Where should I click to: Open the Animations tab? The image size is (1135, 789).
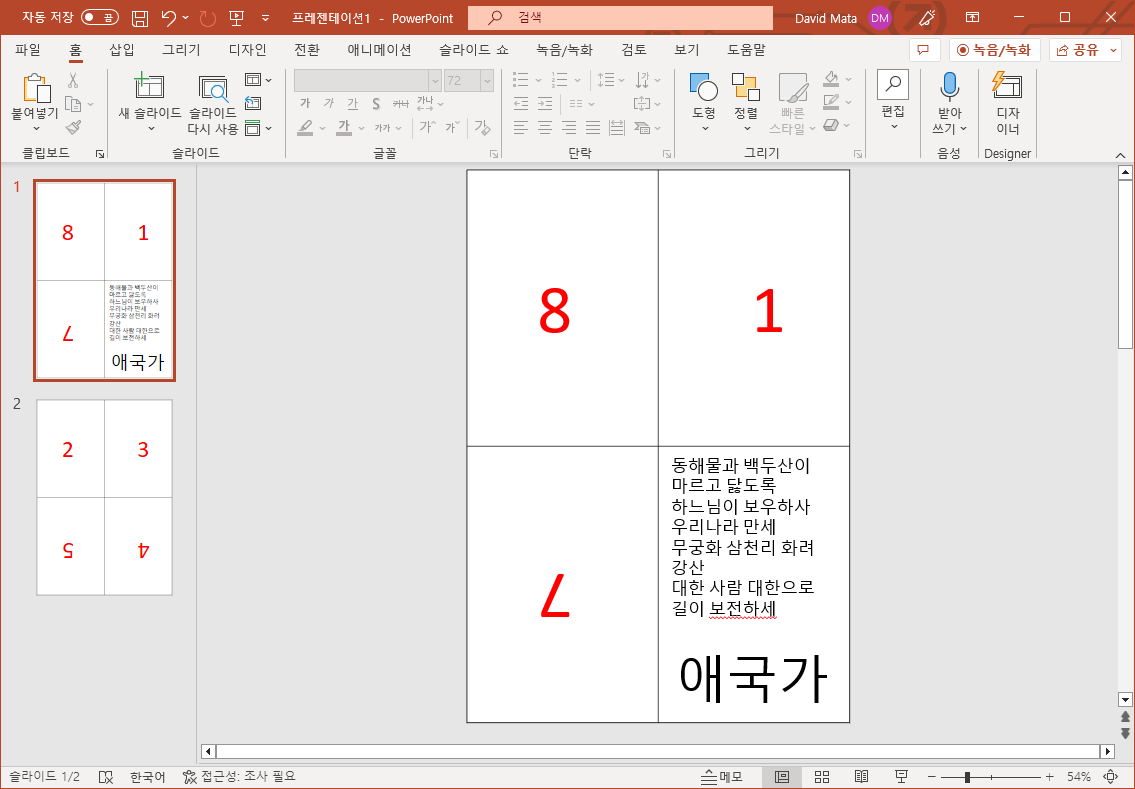pos(379,50)
